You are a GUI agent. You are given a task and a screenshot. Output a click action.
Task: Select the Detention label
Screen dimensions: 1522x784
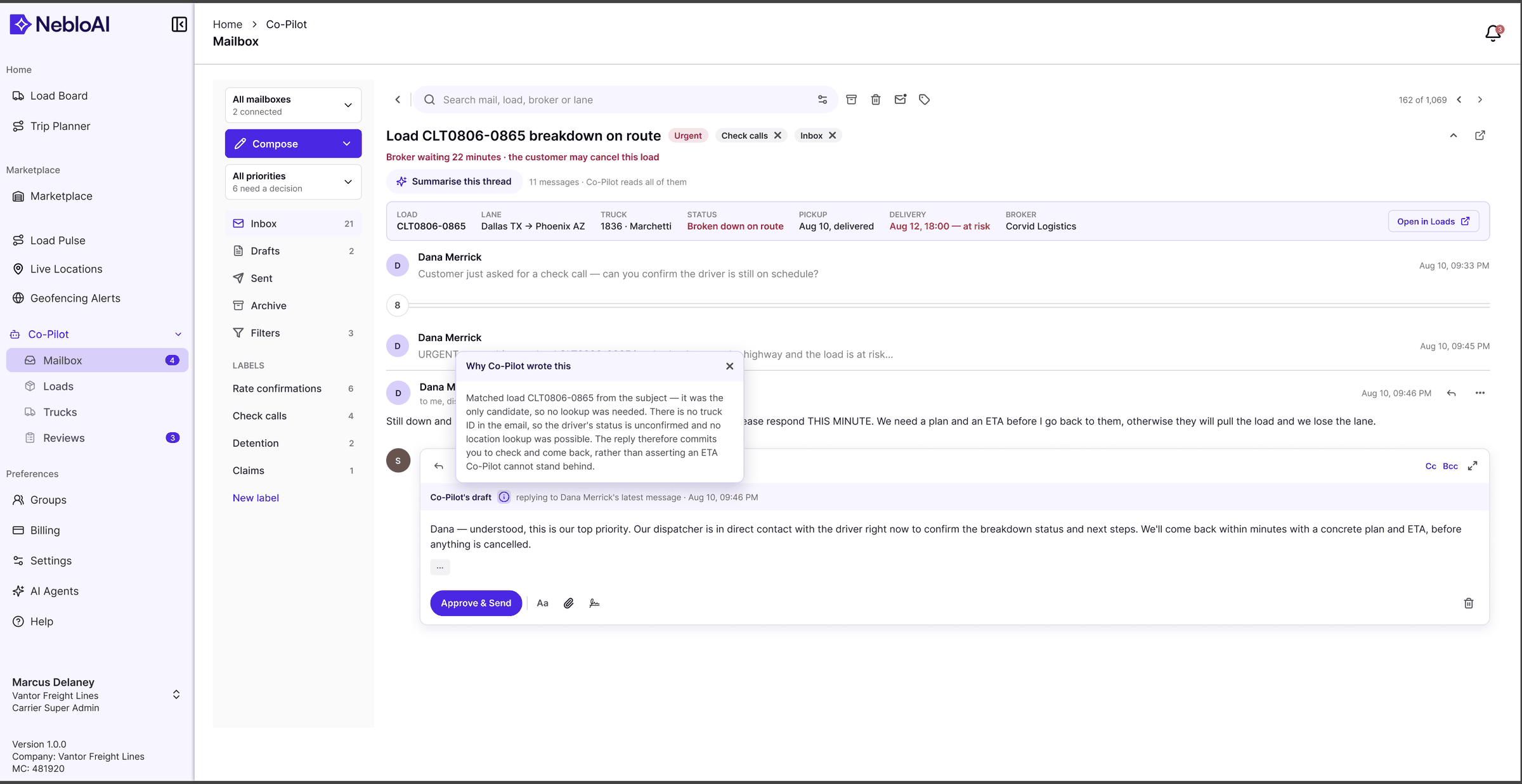coord(293,443)
